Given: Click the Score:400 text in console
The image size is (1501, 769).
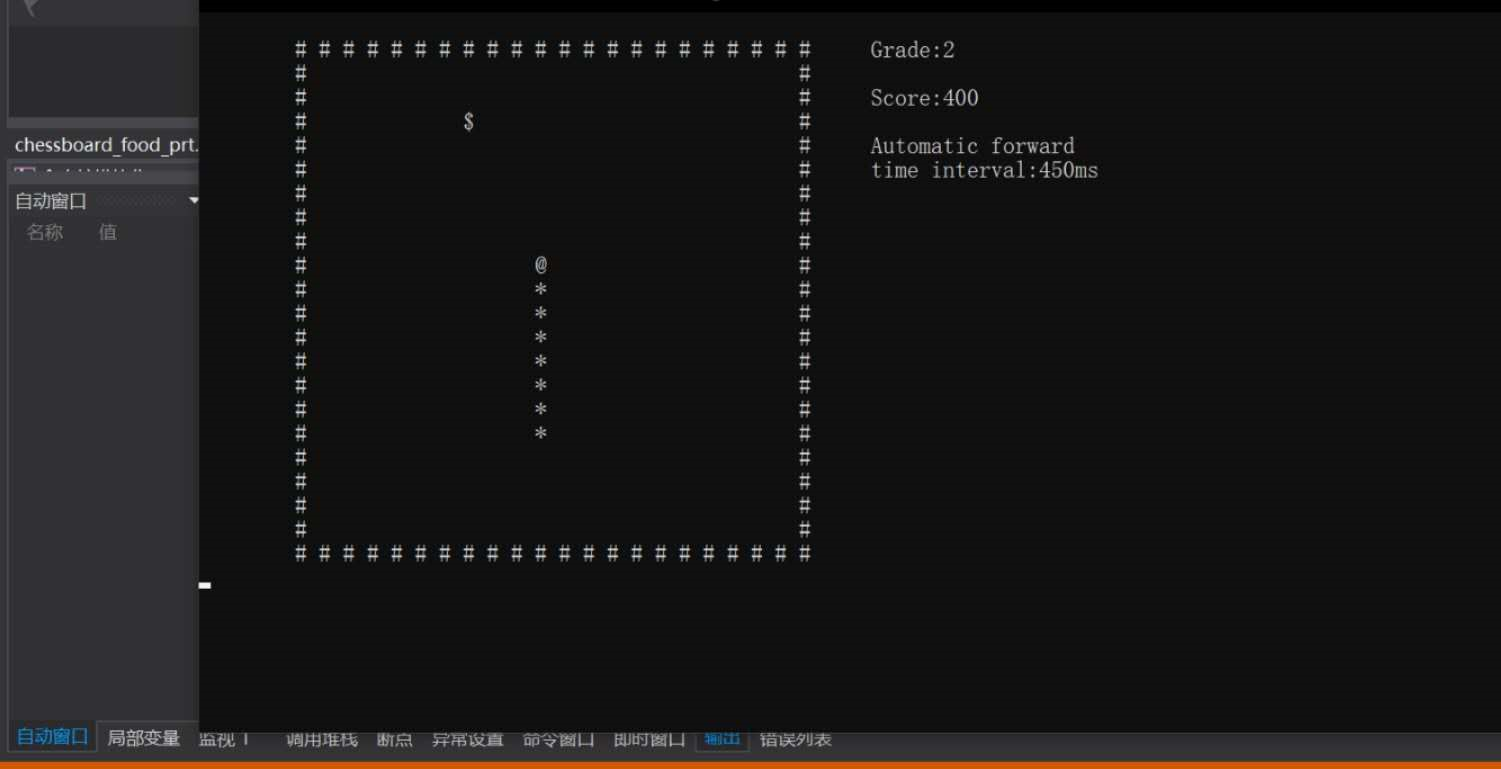Looking at the screenshot, I should (922, 98).
